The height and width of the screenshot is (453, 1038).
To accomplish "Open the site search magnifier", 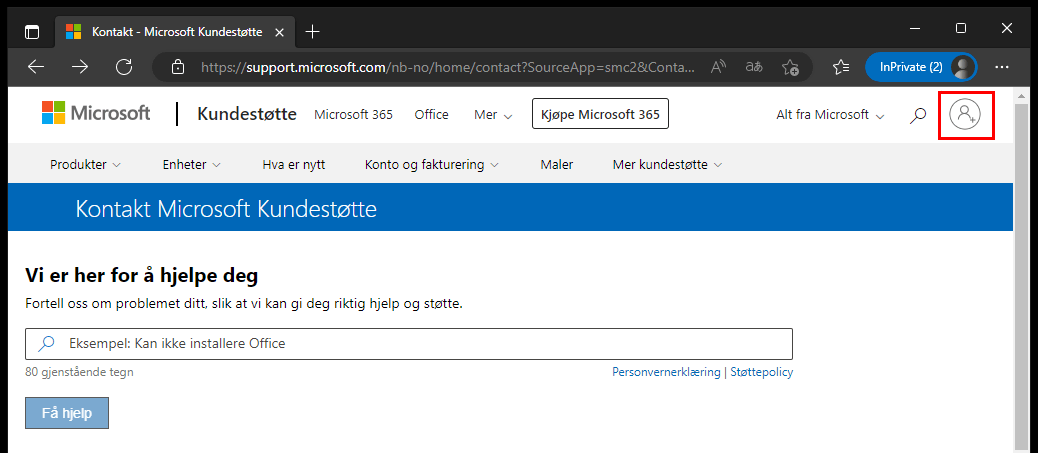I will click(918, 115).
